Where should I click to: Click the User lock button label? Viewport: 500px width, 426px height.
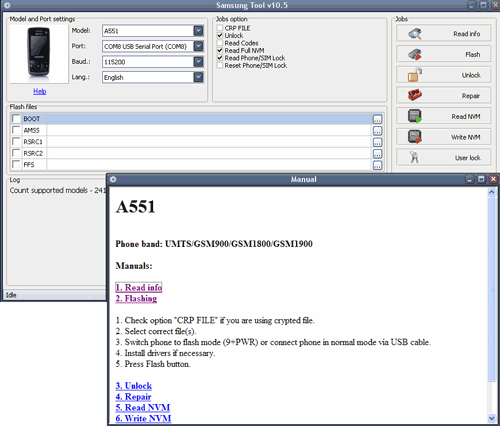468,158
